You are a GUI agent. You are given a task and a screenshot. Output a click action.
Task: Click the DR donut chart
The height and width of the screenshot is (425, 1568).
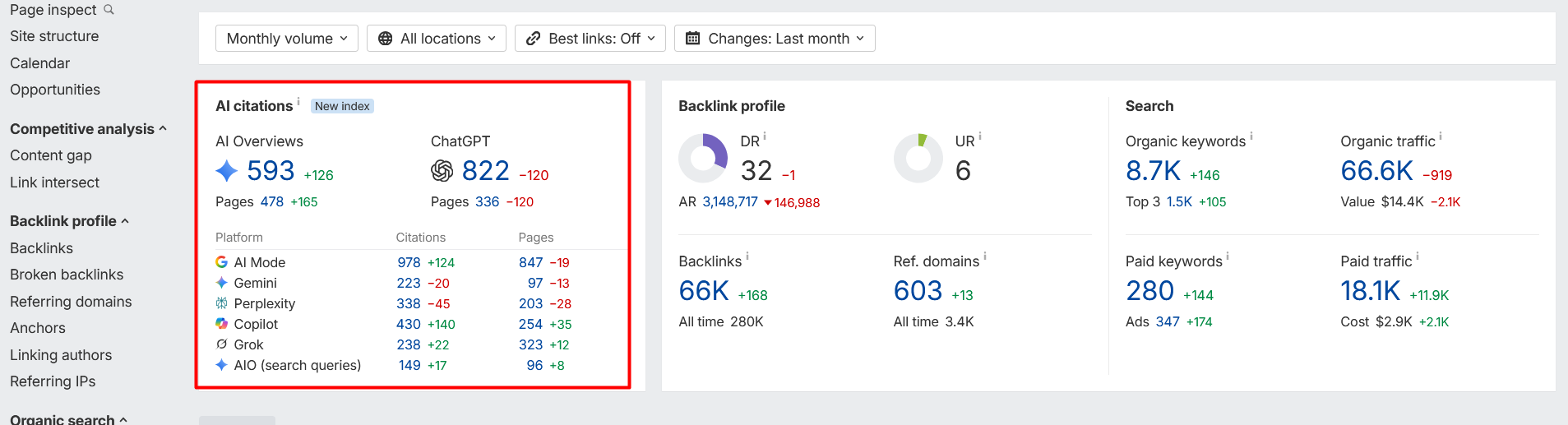pyautogui.click(x=703, y=158)
